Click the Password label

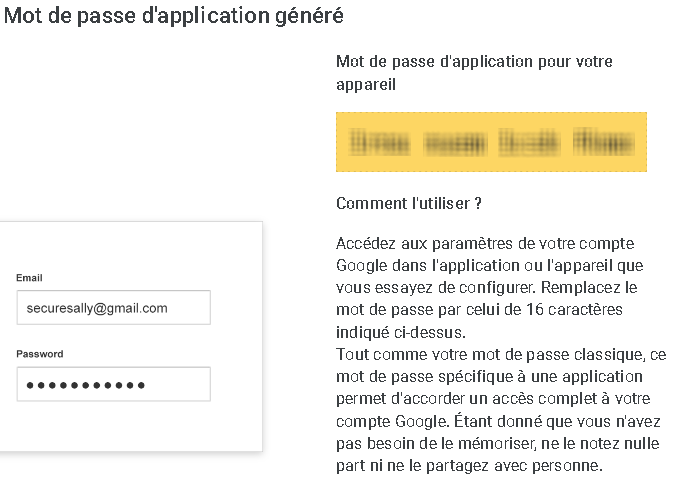(x=40, y=354)
